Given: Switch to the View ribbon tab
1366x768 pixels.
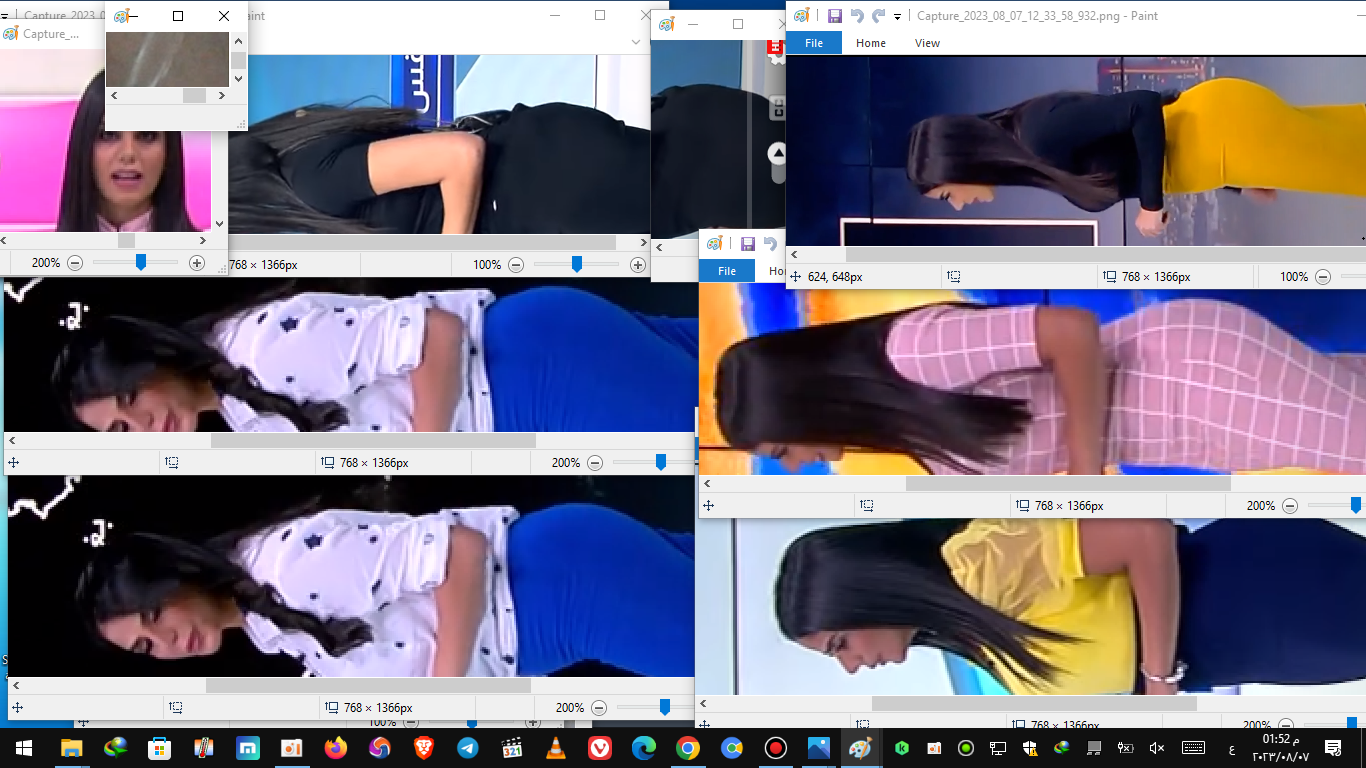Looking at the screenshot, I should [x=927, y=43].
